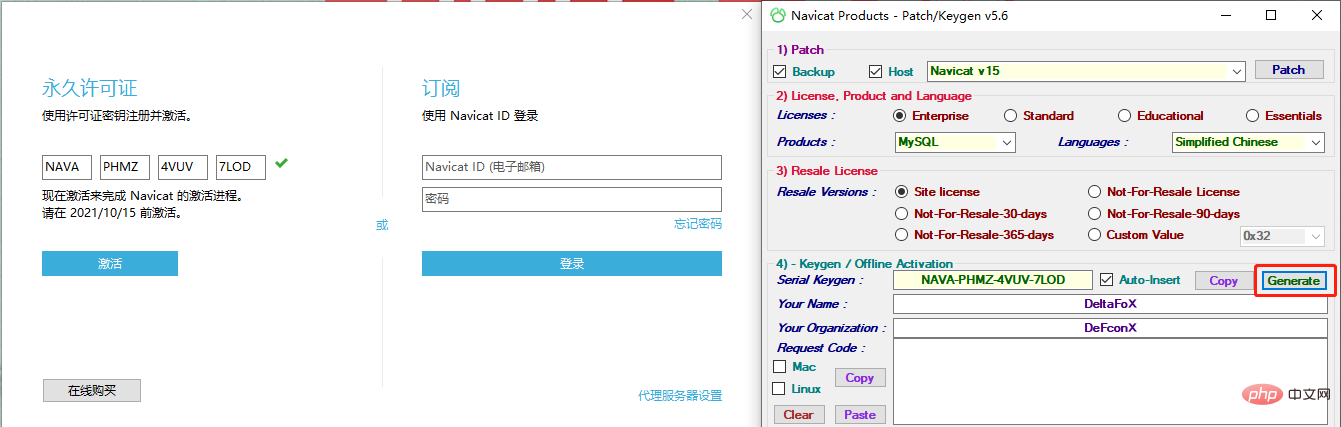Select Educational license radio button

[x=1124, y=116]
